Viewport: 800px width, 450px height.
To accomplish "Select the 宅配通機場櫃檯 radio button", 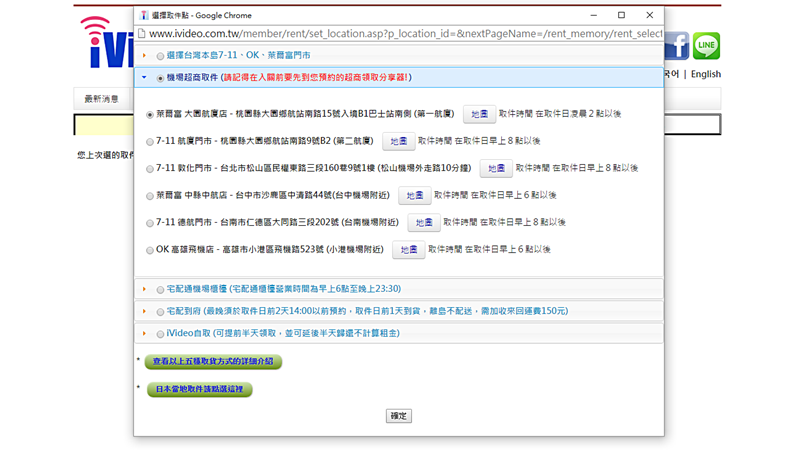I will click(160, 290).
